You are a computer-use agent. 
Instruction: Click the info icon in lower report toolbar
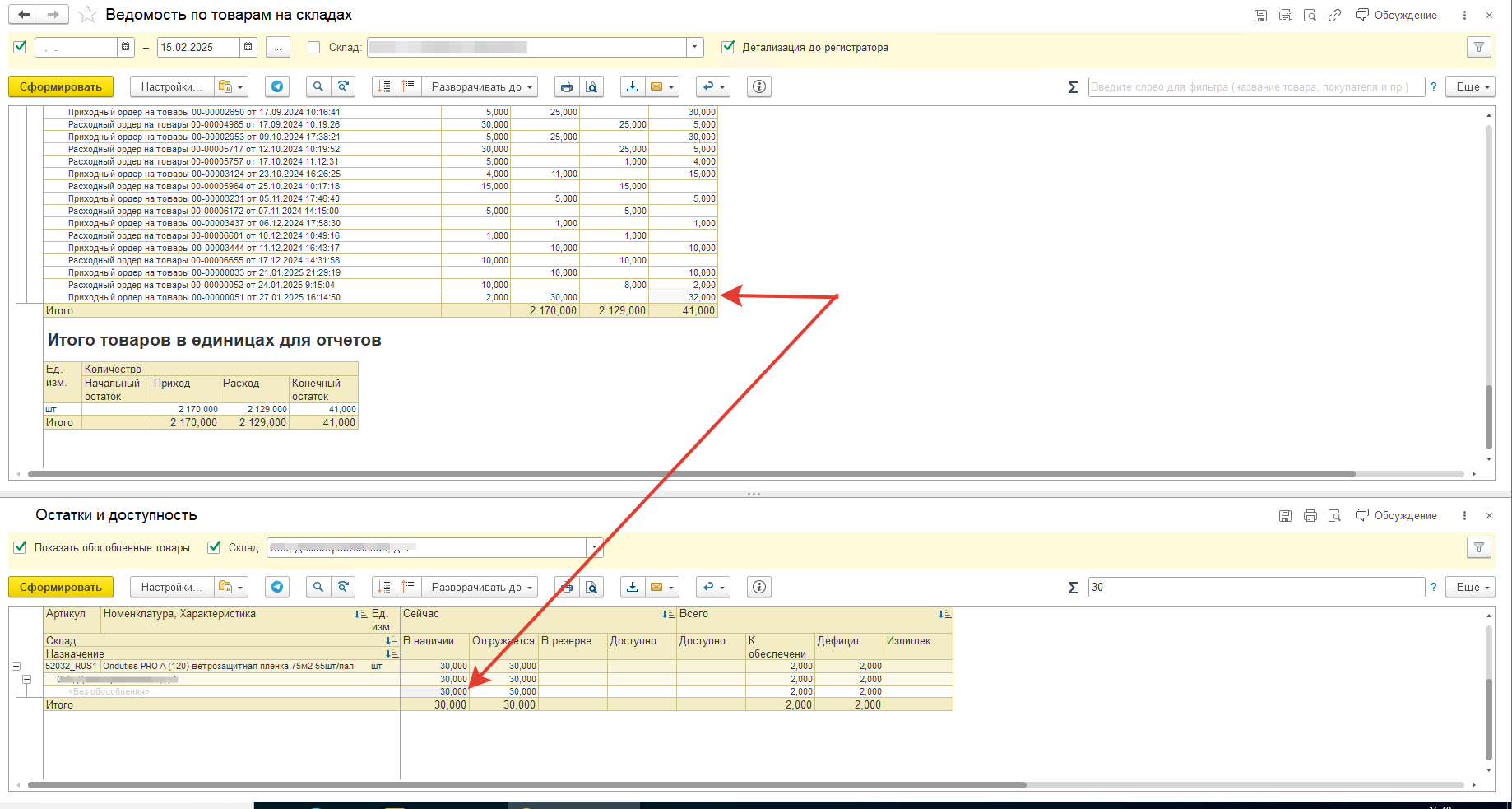(758, 587)
